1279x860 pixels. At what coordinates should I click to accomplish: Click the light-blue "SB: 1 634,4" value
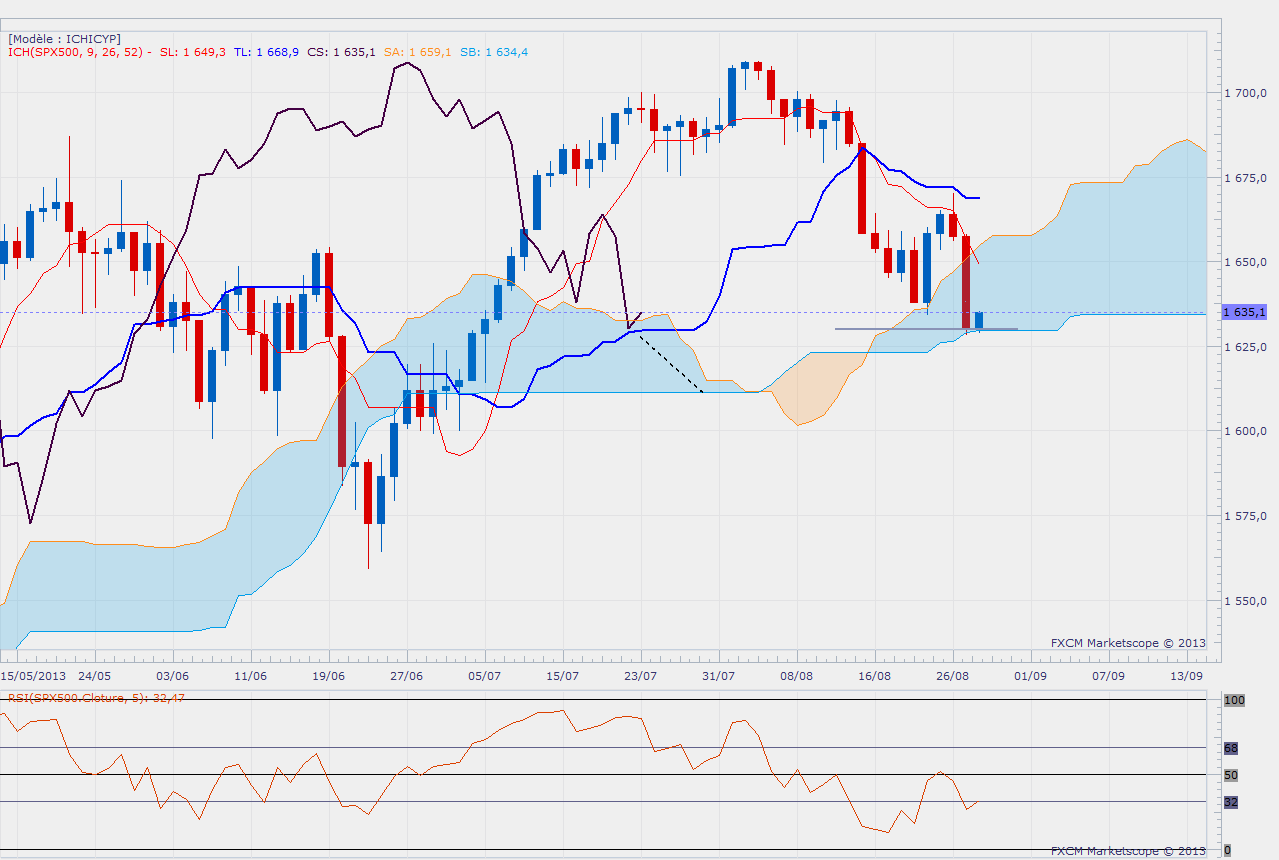[x=494, y=52]
